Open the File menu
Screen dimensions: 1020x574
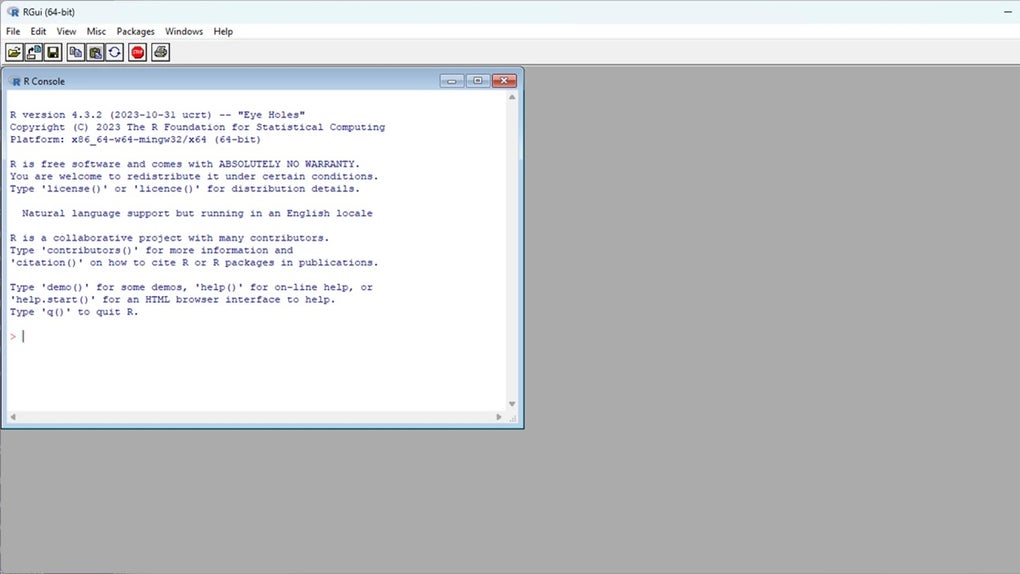coord(13,31)
